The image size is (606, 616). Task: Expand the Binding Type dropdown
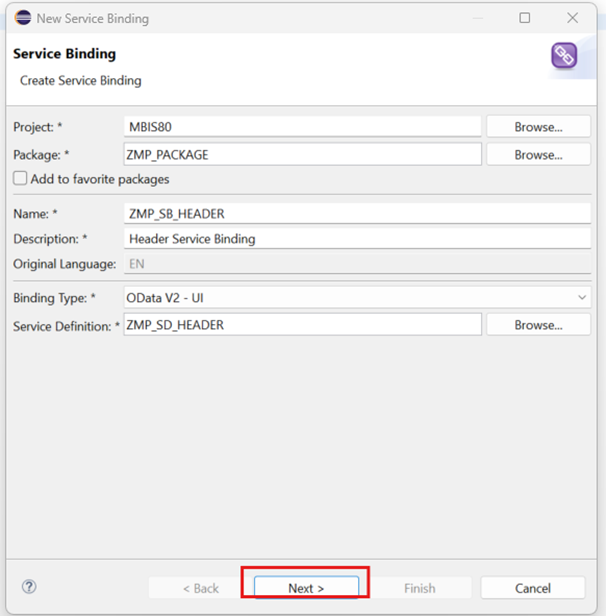tap(582, 298)
